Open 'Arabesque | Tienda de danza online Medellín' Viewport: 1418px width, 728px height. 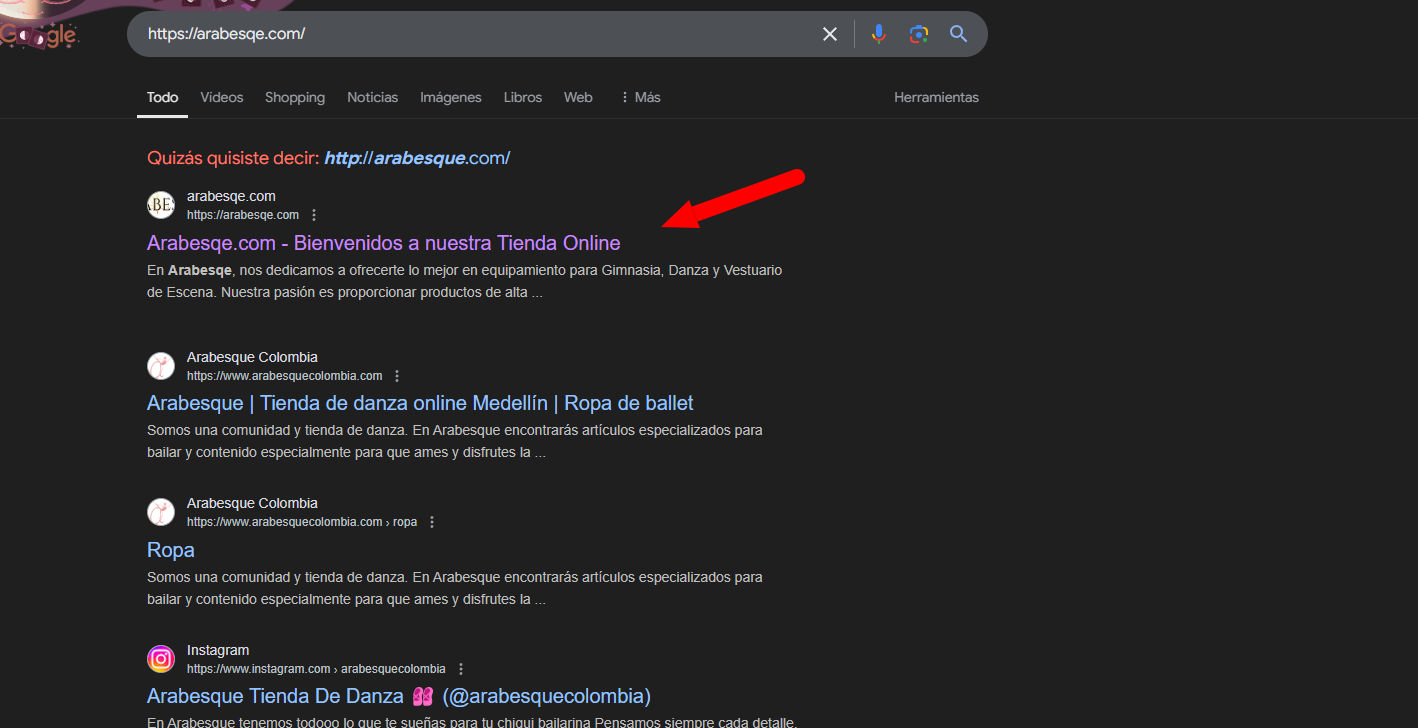coord(420,403)
